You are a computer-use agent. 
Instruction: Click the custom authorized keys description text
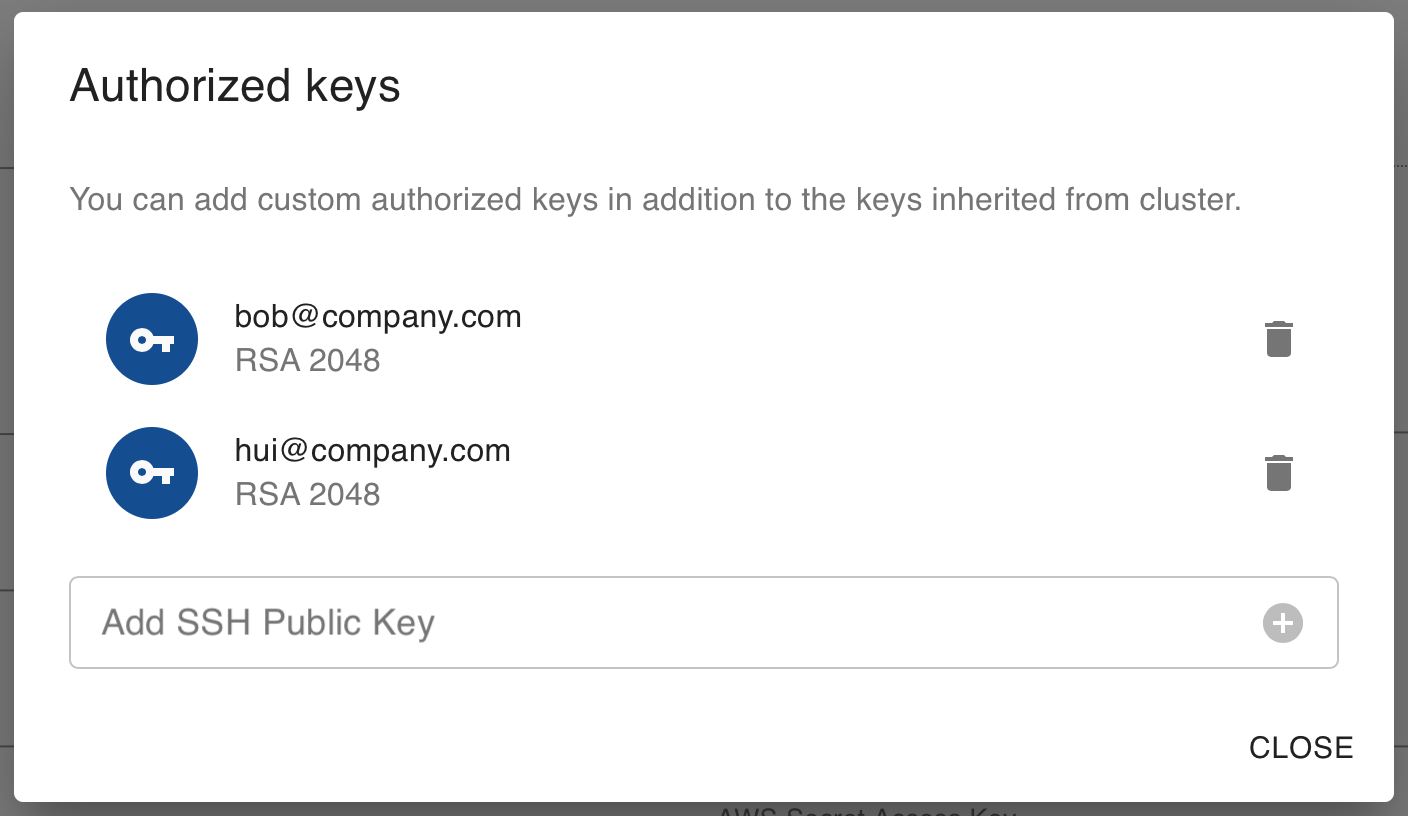[655, 200]
